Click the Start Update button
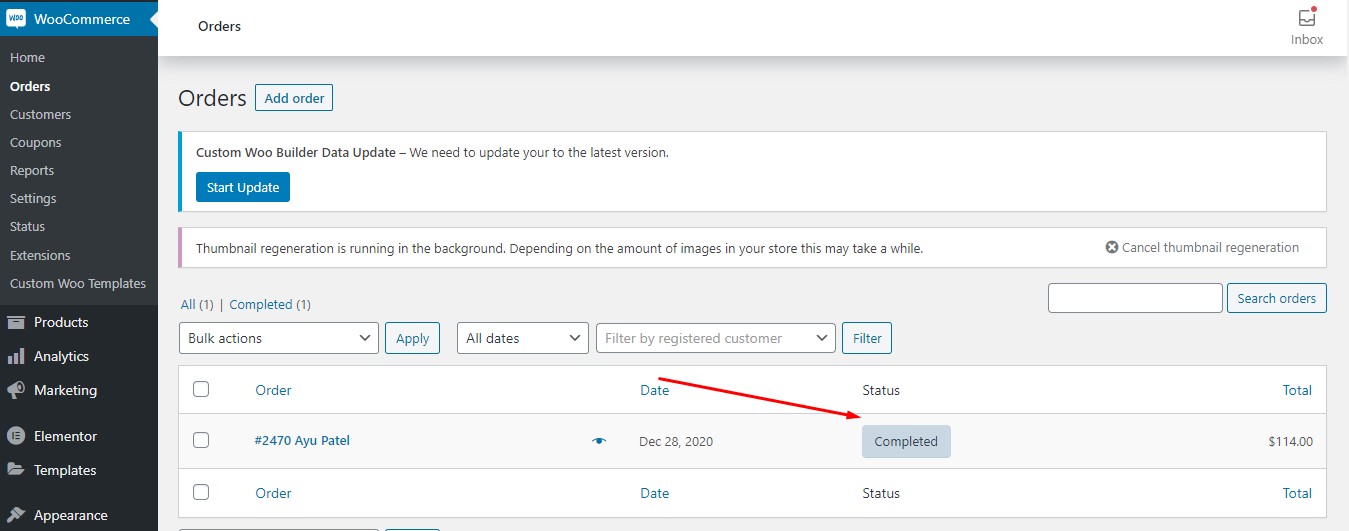 (243, 187)
